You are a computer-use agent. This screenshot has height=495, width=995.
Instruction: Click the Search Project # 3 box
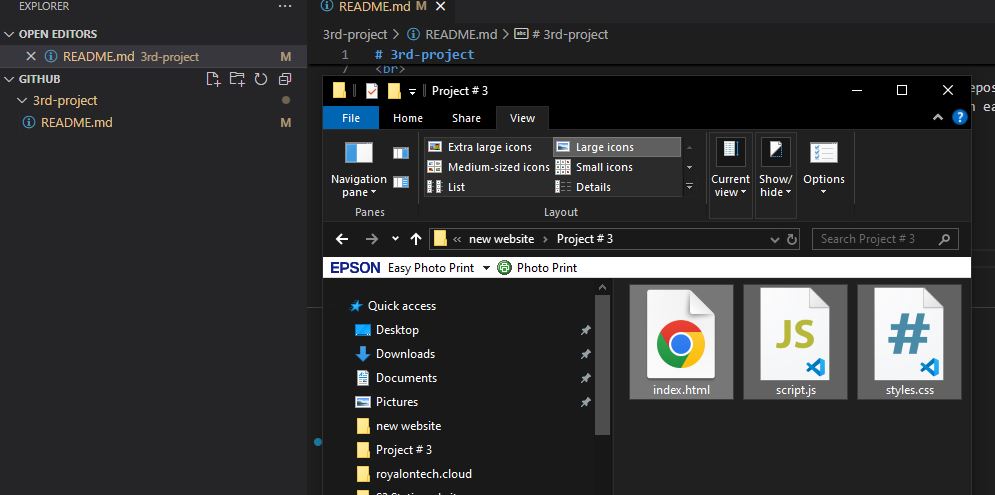pos(885,239)
